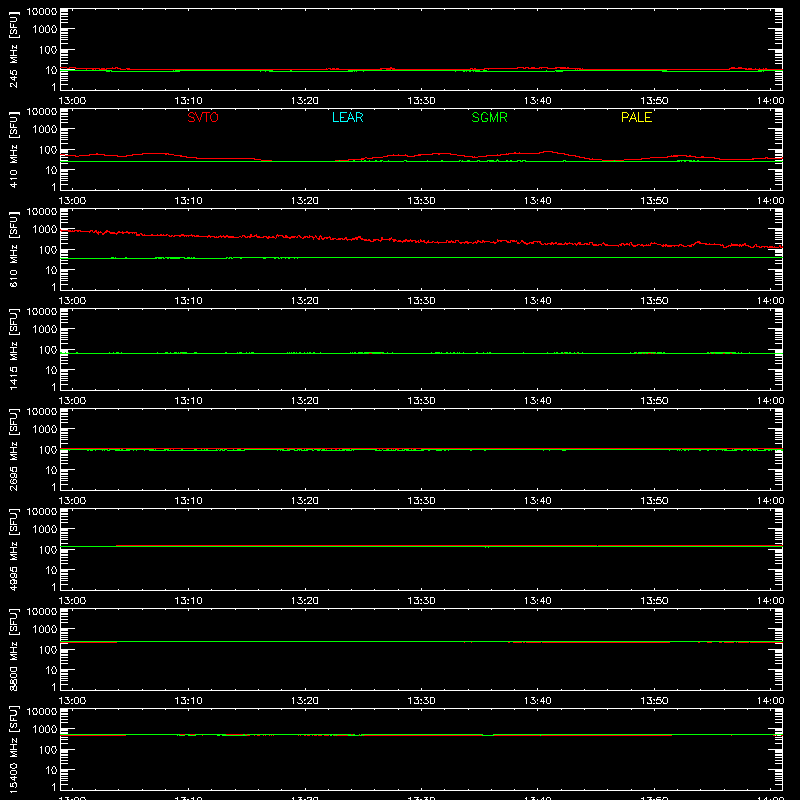Click 13:20 time label under 410 MHz panel
800x800 pixels.
point(305,201)
